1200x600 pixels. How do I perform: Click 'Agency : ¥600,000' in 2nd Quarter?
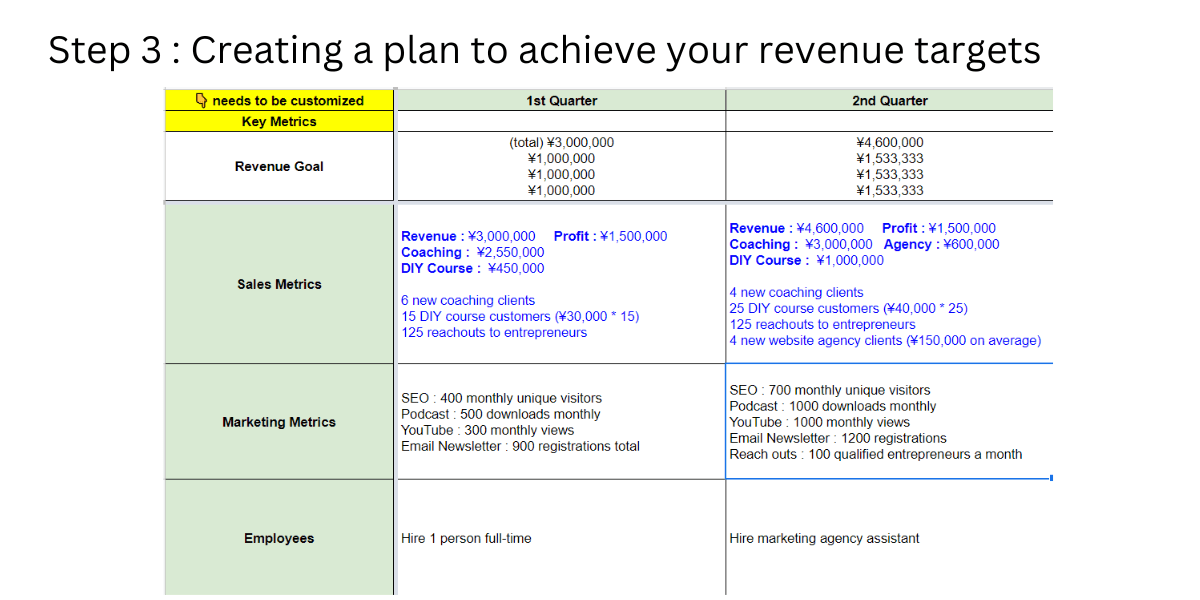pyautogui.click(x=941, y=245)
